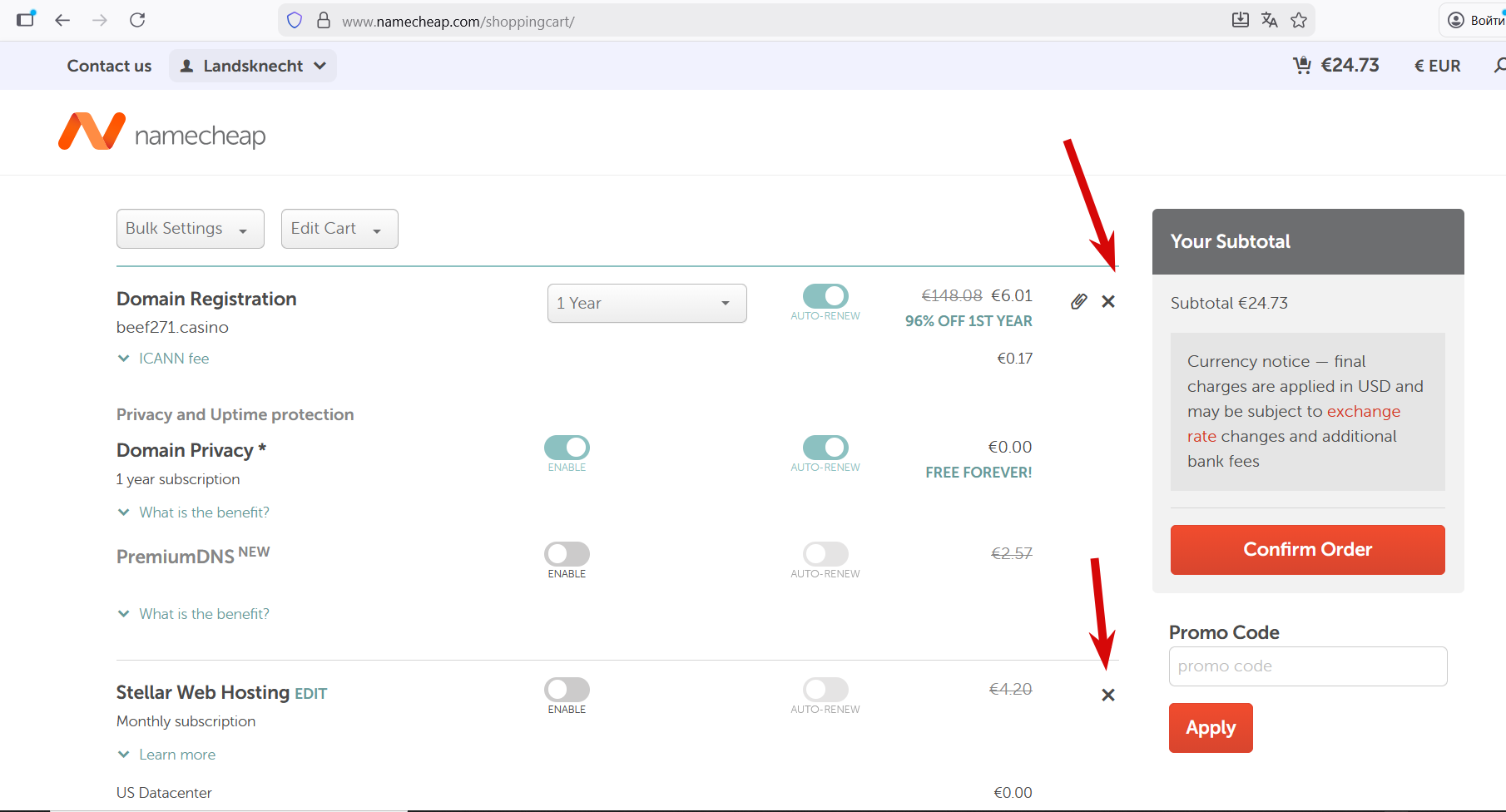
Task: Click the Domain Registration price €6.01
Action: pyautogui.click(x=1012, y=295)
